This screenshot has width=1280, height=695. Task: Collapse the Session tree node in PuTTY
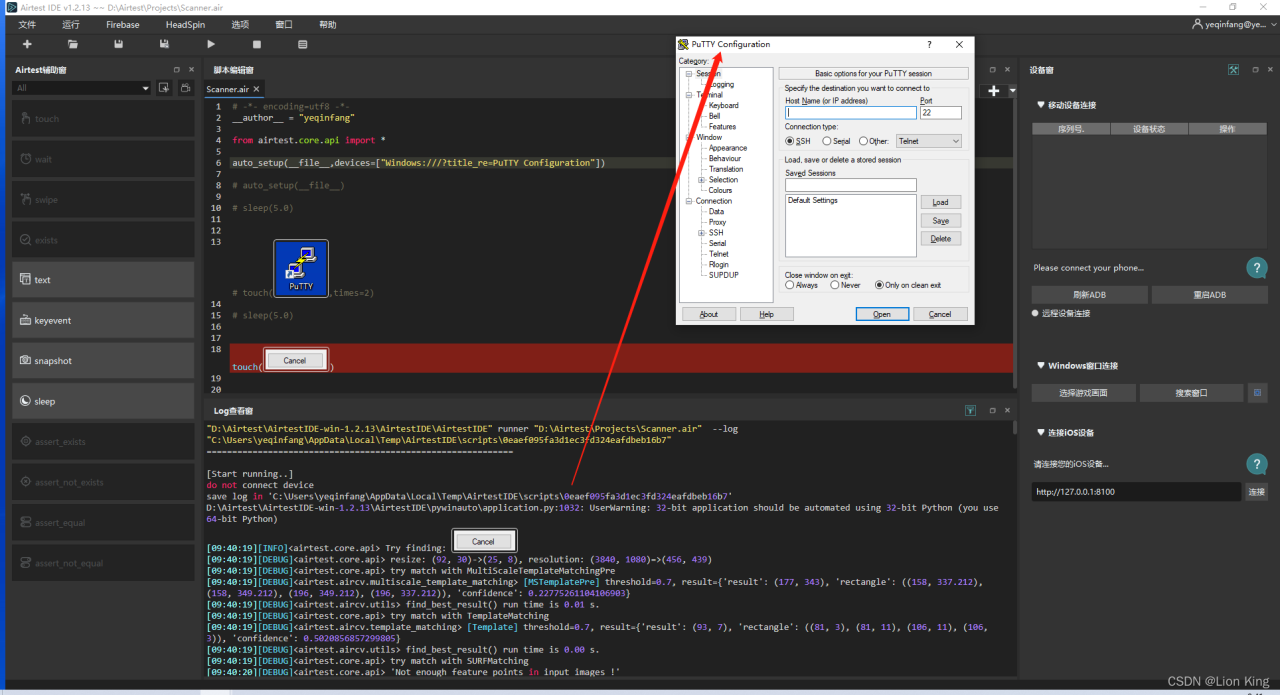[x=688, y=74]
